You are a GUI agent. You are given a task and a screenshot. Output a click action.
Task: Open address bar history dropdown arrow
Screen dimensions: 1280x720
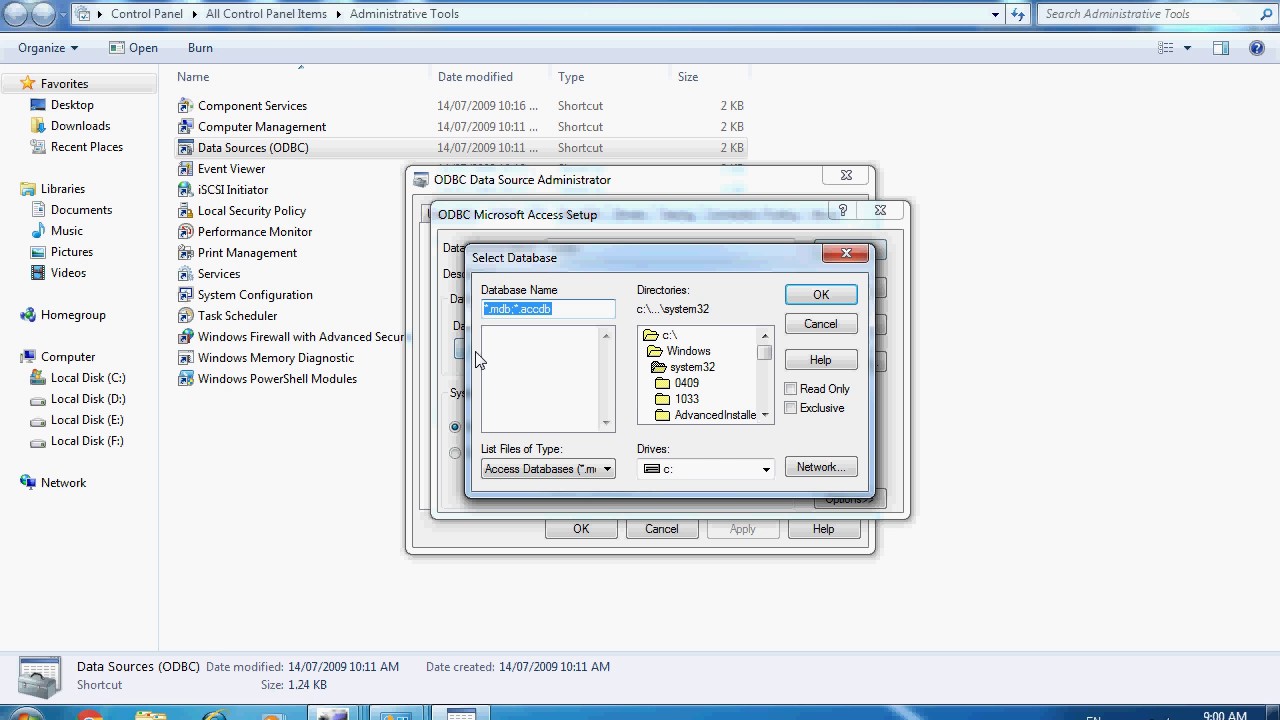click(995, 14)
